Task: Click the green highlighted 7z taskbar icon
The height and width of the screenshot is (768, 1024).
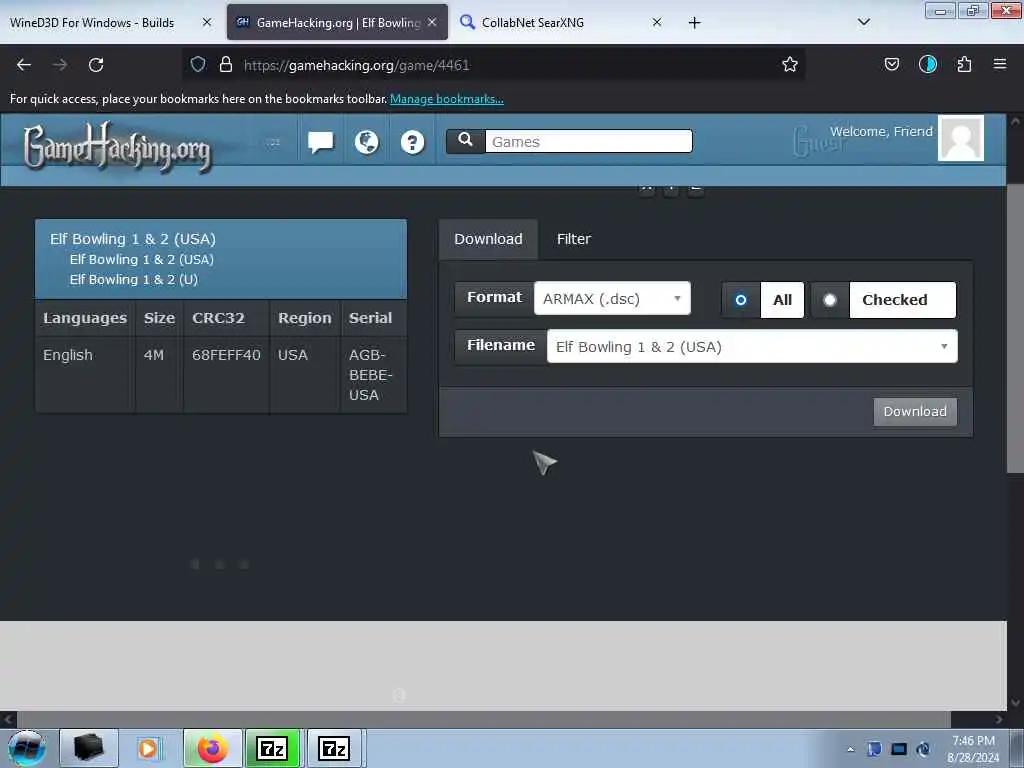Action: pos(272,748)
